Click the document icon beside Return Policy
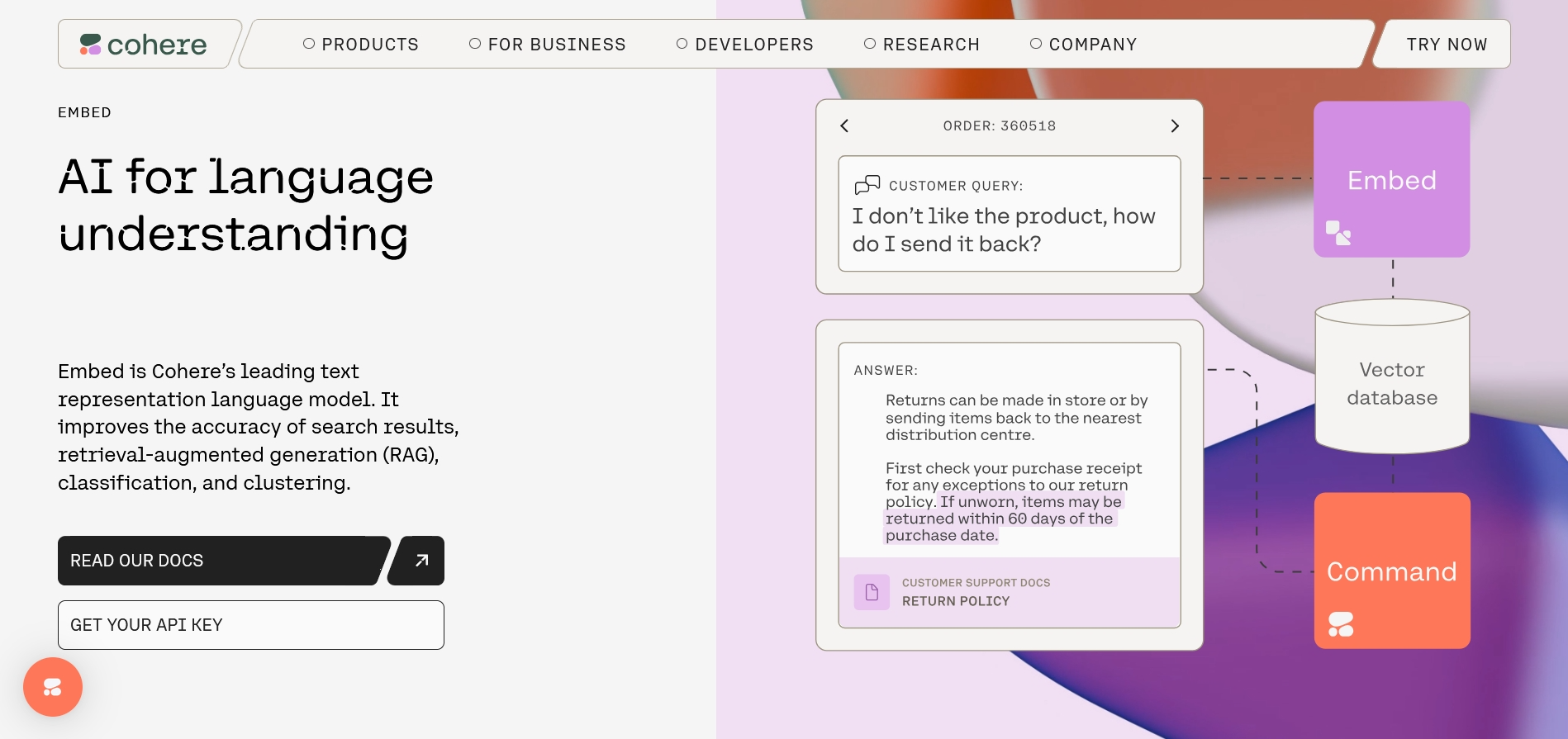The height and width of the screenshot is (739, 1568). pyautogui.click(x=872, y=592)
